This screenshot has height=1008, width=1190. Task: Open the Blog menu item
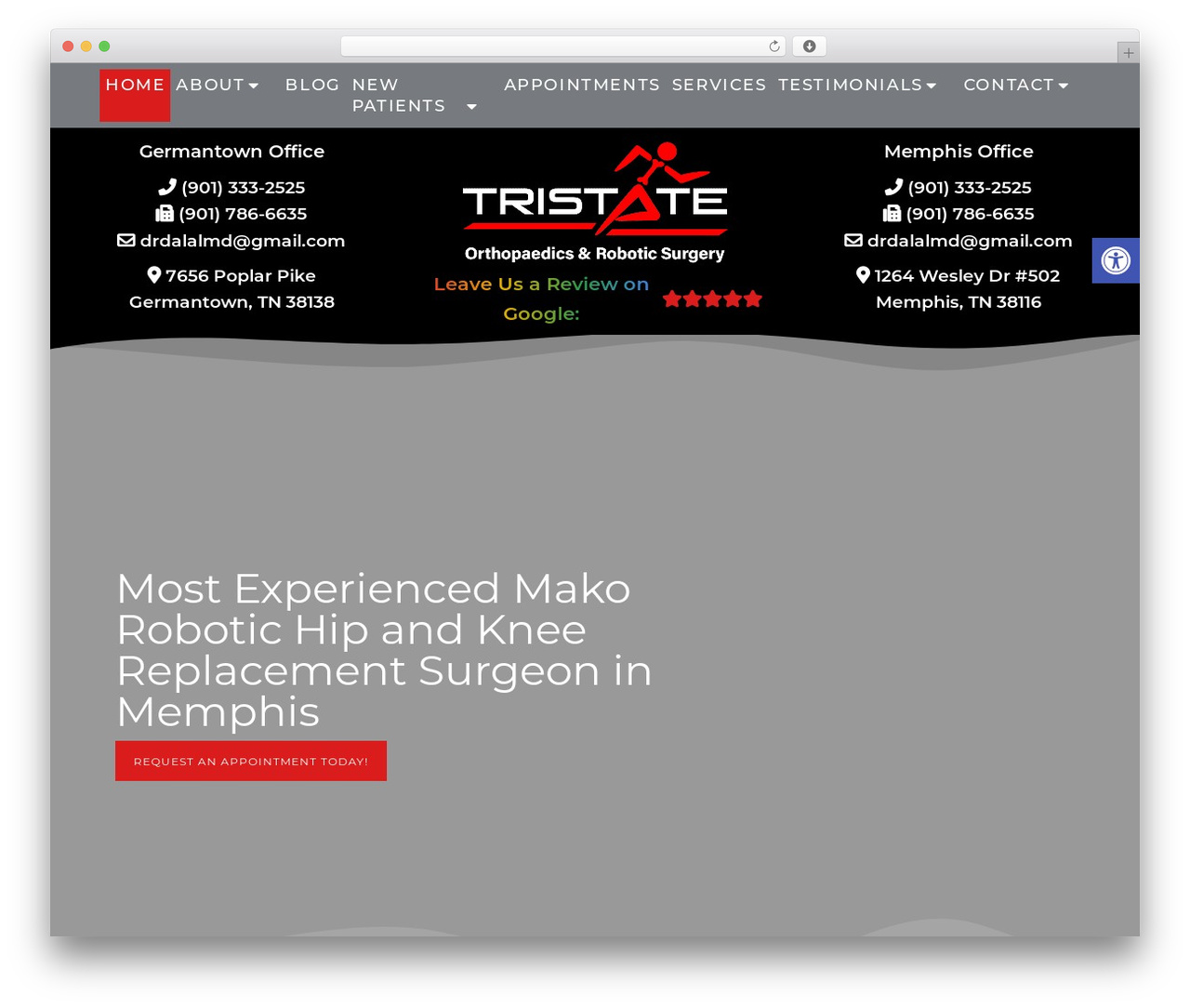click(x=312, y=85)
